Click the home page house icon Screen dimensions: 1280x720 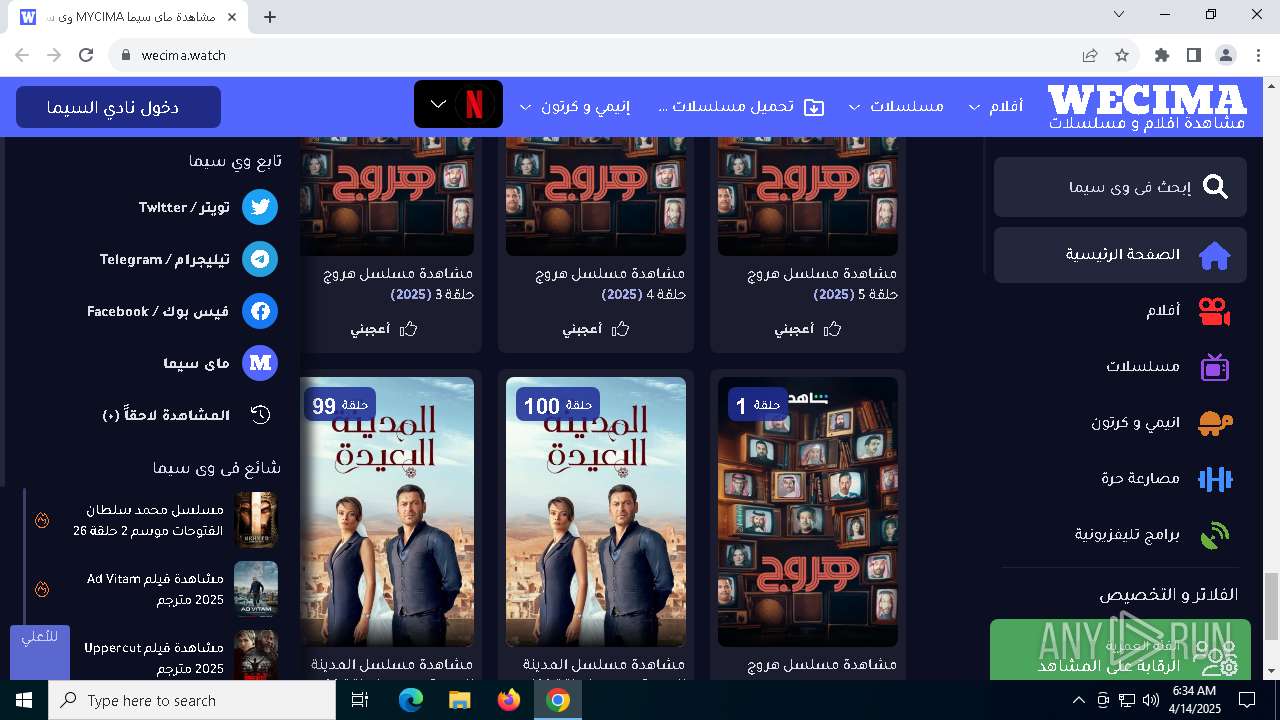(1215, 255)
